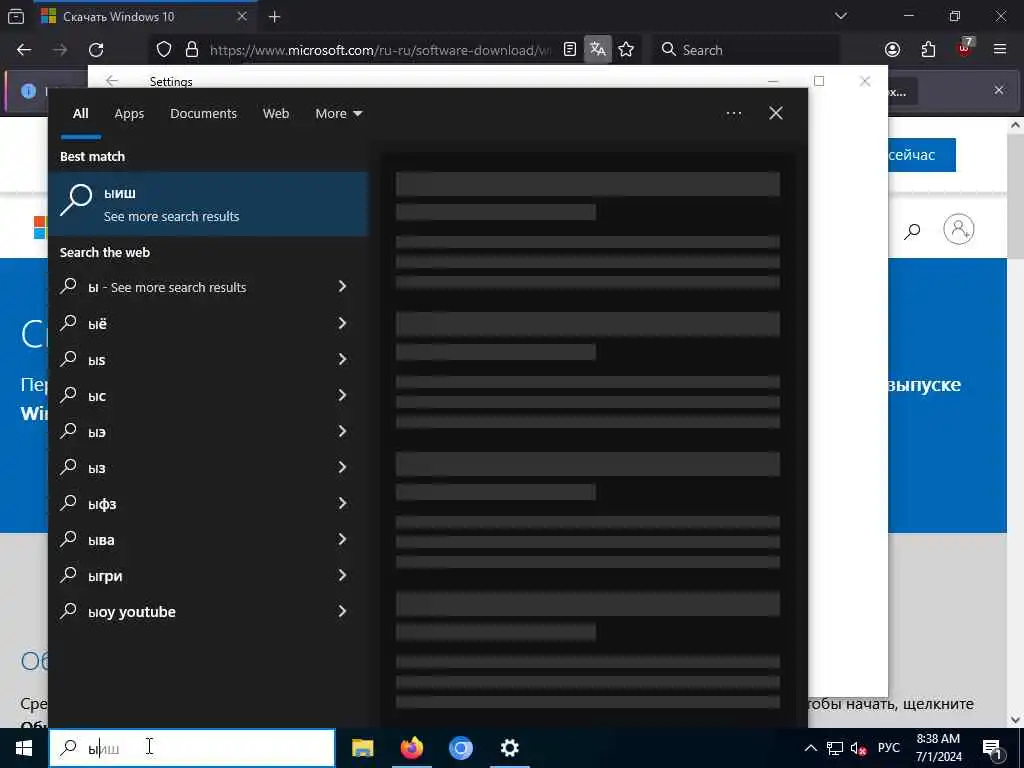
Task: Open Chromium from the taskbar
Action: (x=460, y=748)
